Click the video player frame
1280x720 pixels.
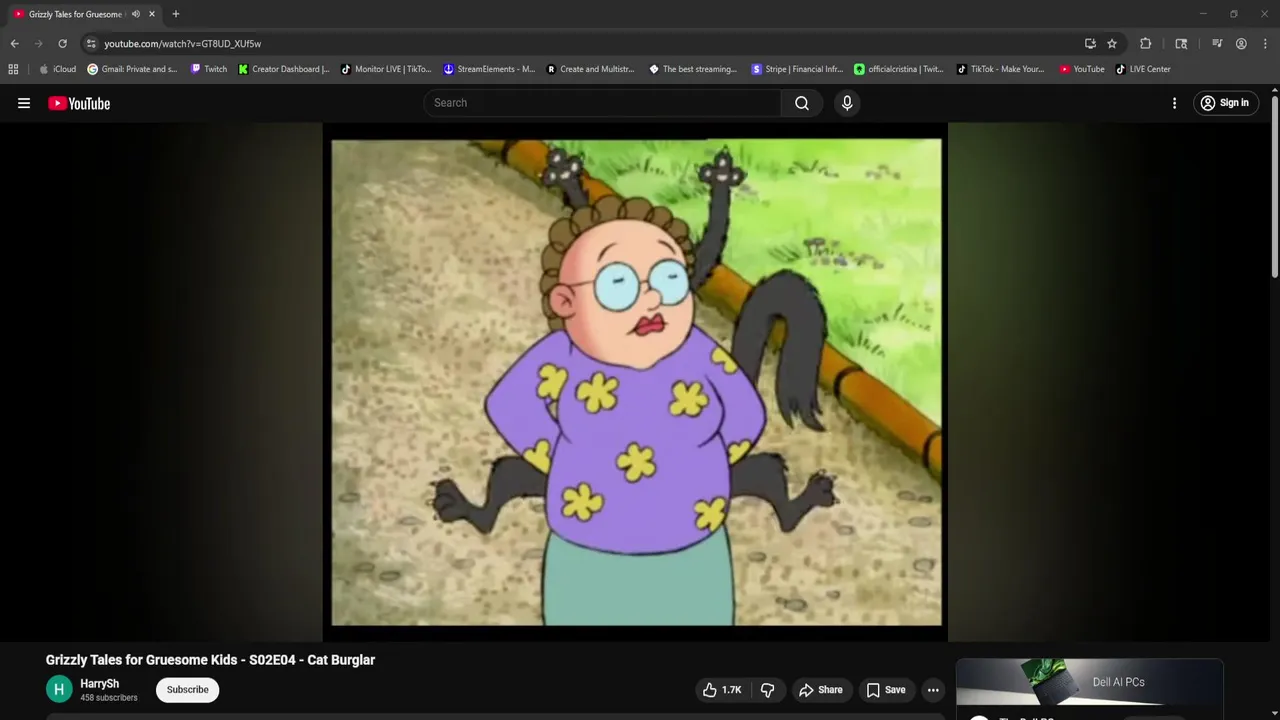636,382
